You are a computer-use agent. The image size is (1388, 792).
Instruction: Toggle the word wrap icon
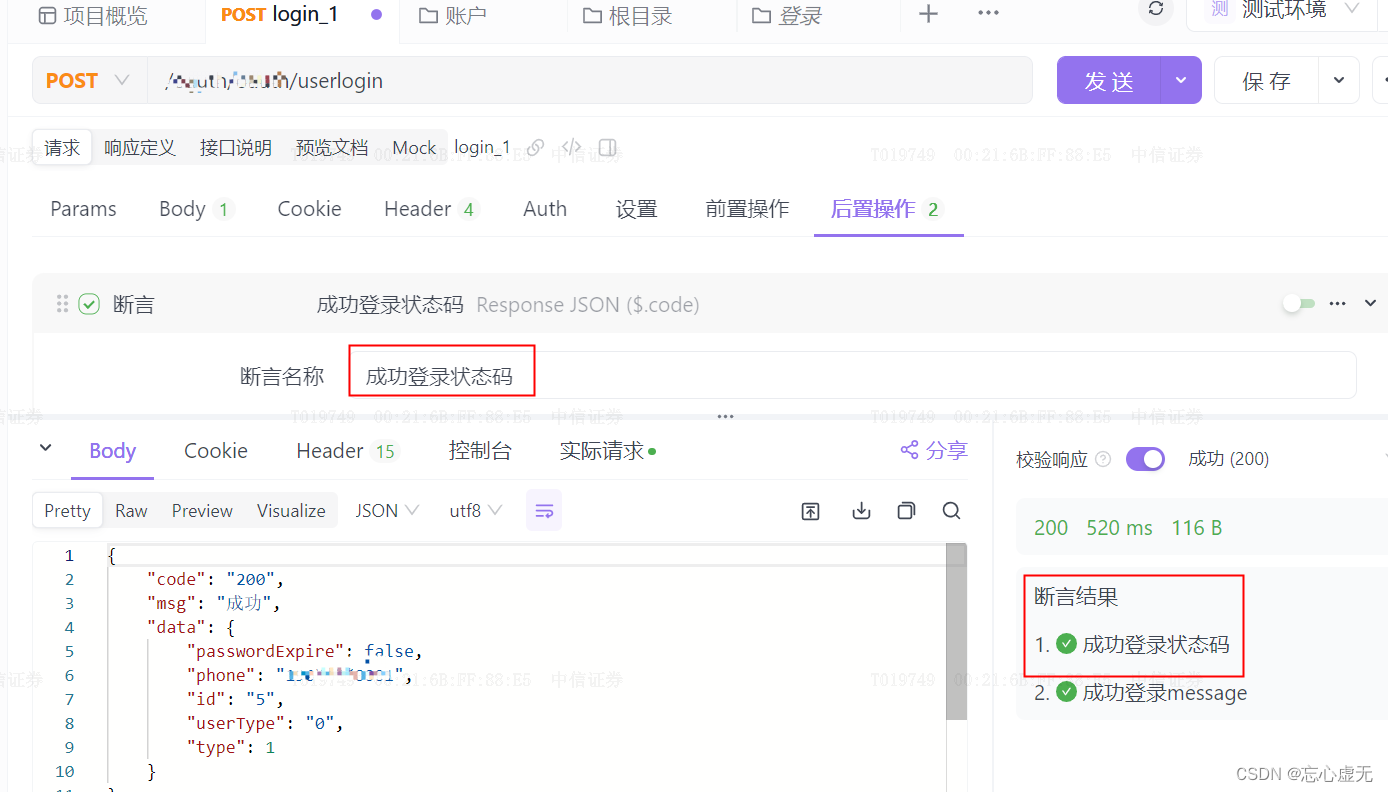[x=544, y=511]
